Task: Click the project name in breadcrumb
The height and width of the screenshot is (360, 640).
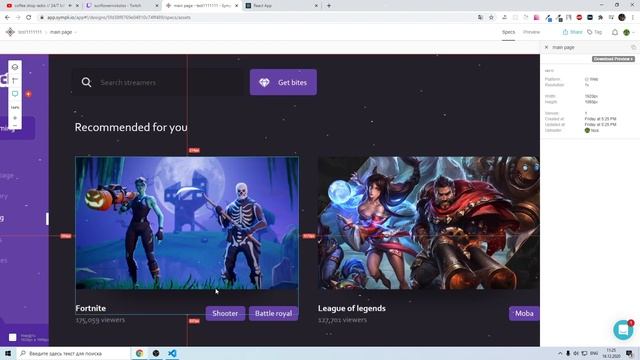Action: pyautogui.click(x=29, y=32)
